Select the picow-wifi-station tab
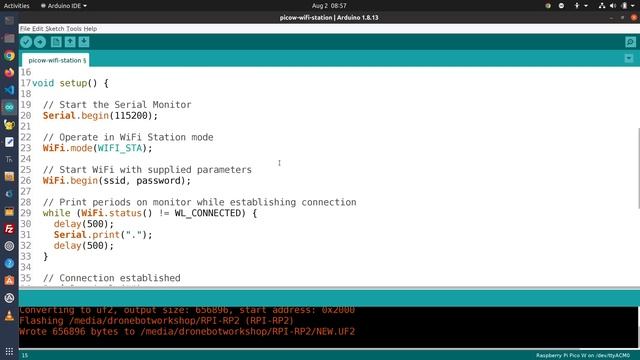This screenshot has width=640, height=360. click(56, 60)
